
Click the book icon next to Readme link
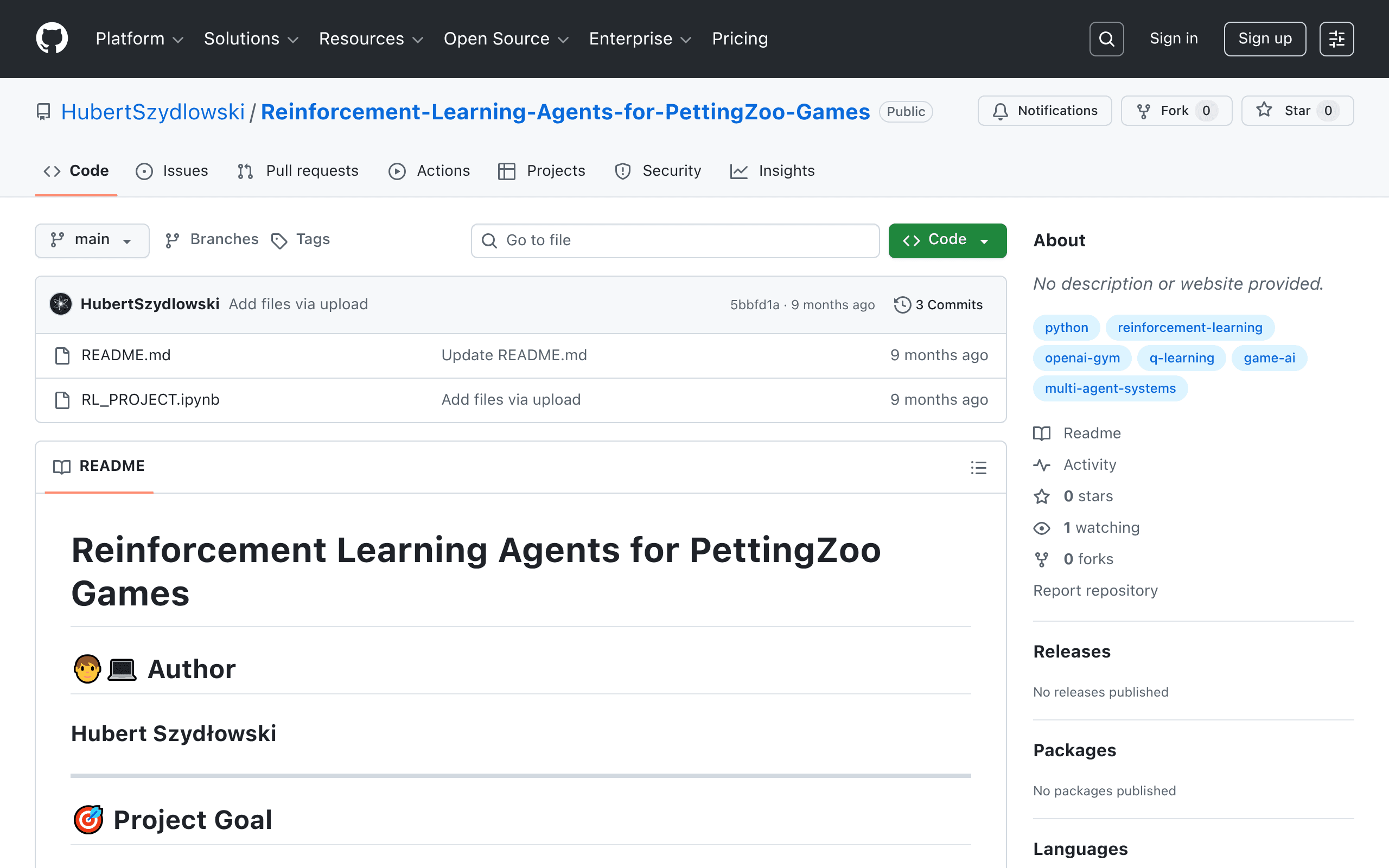click(1042, 433)
